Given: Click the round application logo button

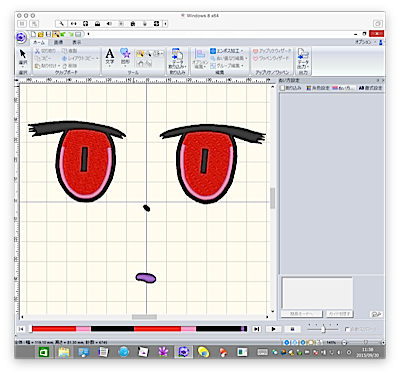Looking at the screenshot, I should pos(22,38).
